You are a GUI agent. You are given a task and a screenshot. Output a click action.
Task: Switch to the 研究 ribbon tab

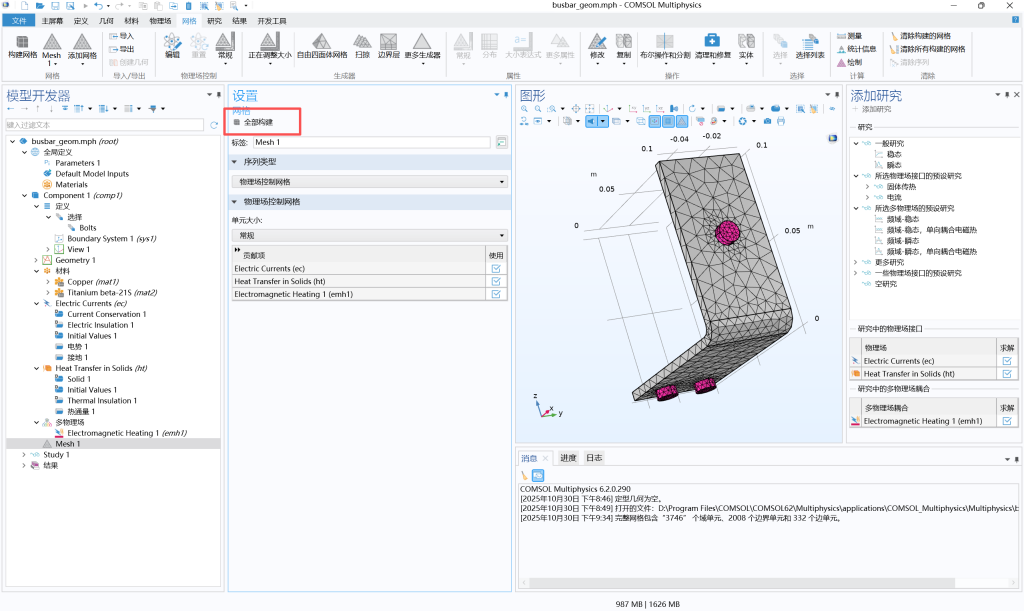click(x=214, y=20)
